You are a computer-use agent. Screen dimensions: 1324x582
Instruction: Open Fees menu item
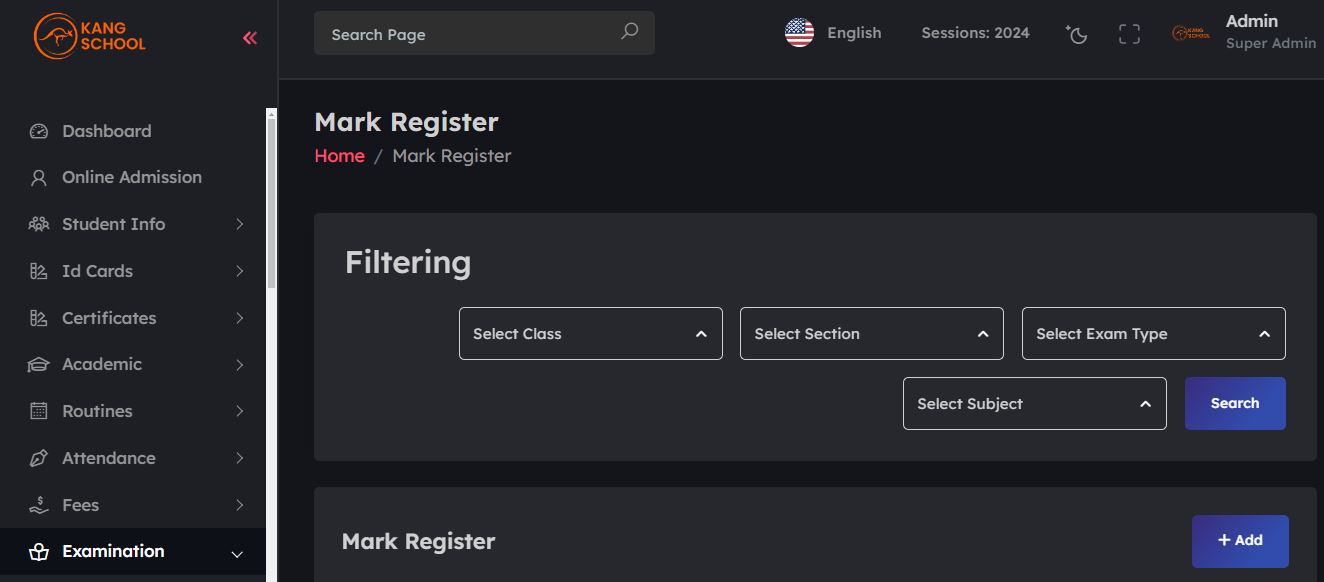tap(133, 505)
